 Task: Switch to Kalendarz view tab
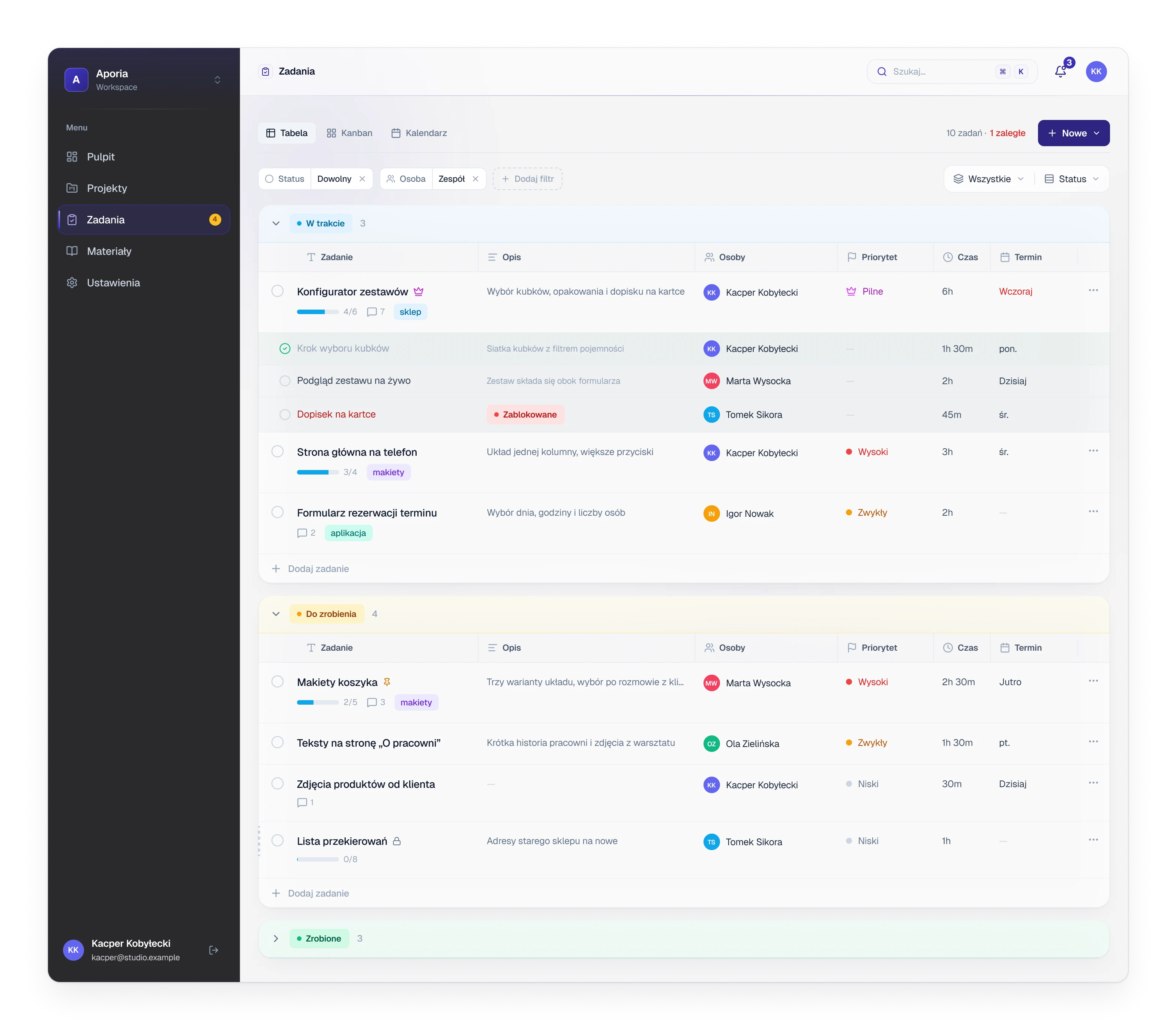(418, 133)
